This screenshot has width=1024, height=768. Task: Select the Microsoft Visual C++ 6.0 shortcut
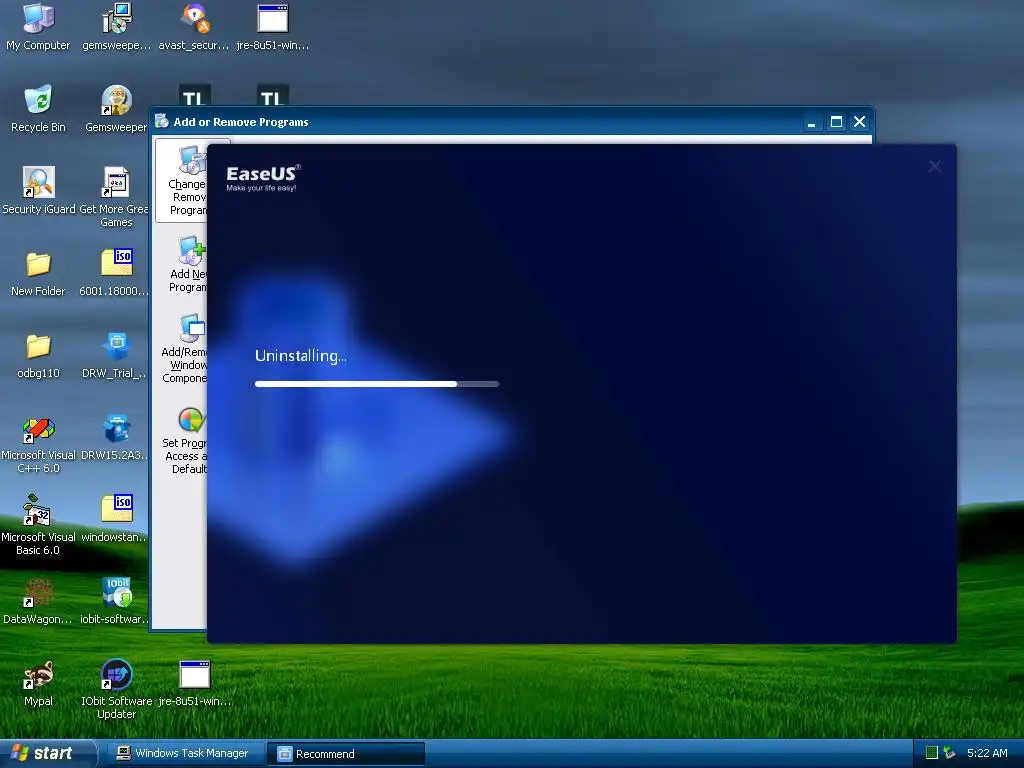[x=39, y=445]
